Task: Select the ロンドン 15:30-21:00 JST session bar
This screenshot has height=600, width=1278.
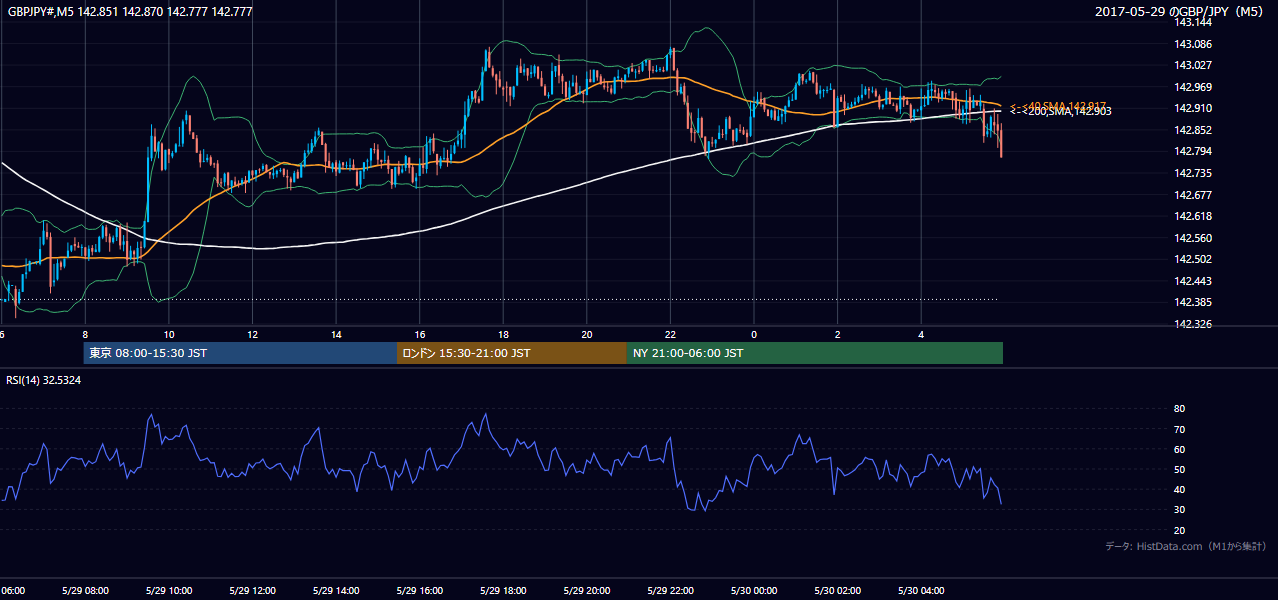Action: (512, 353)
